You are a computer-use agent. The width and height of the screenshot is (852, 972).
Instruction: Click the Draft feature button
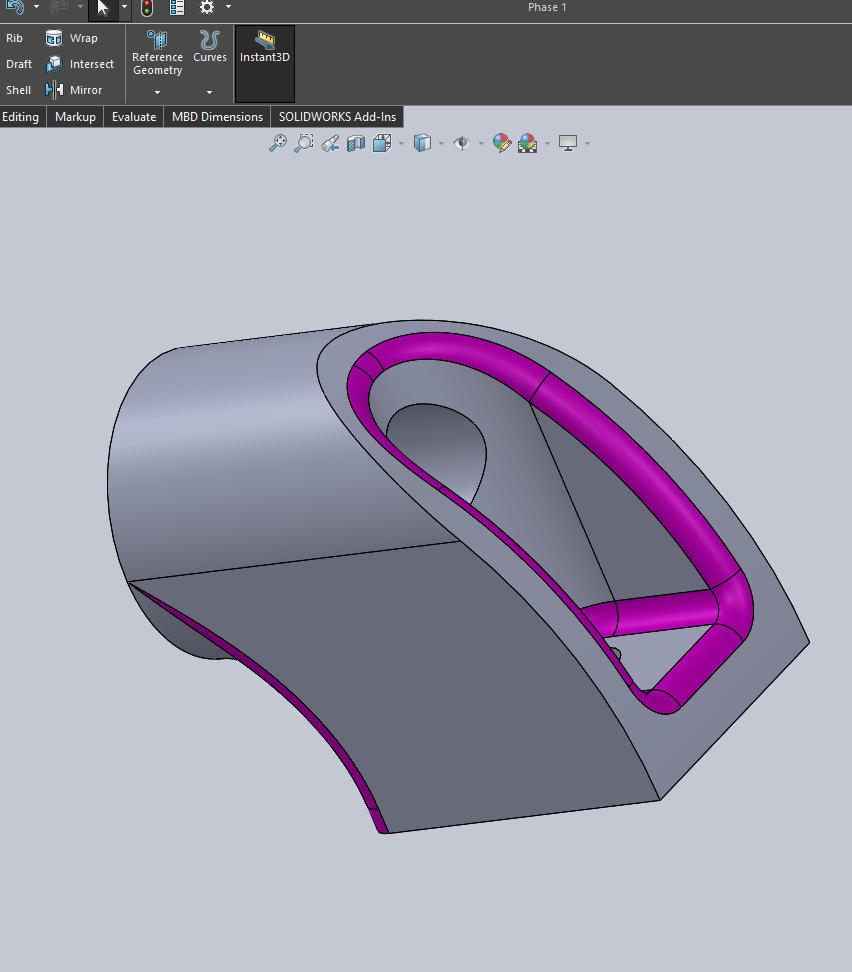18,64
